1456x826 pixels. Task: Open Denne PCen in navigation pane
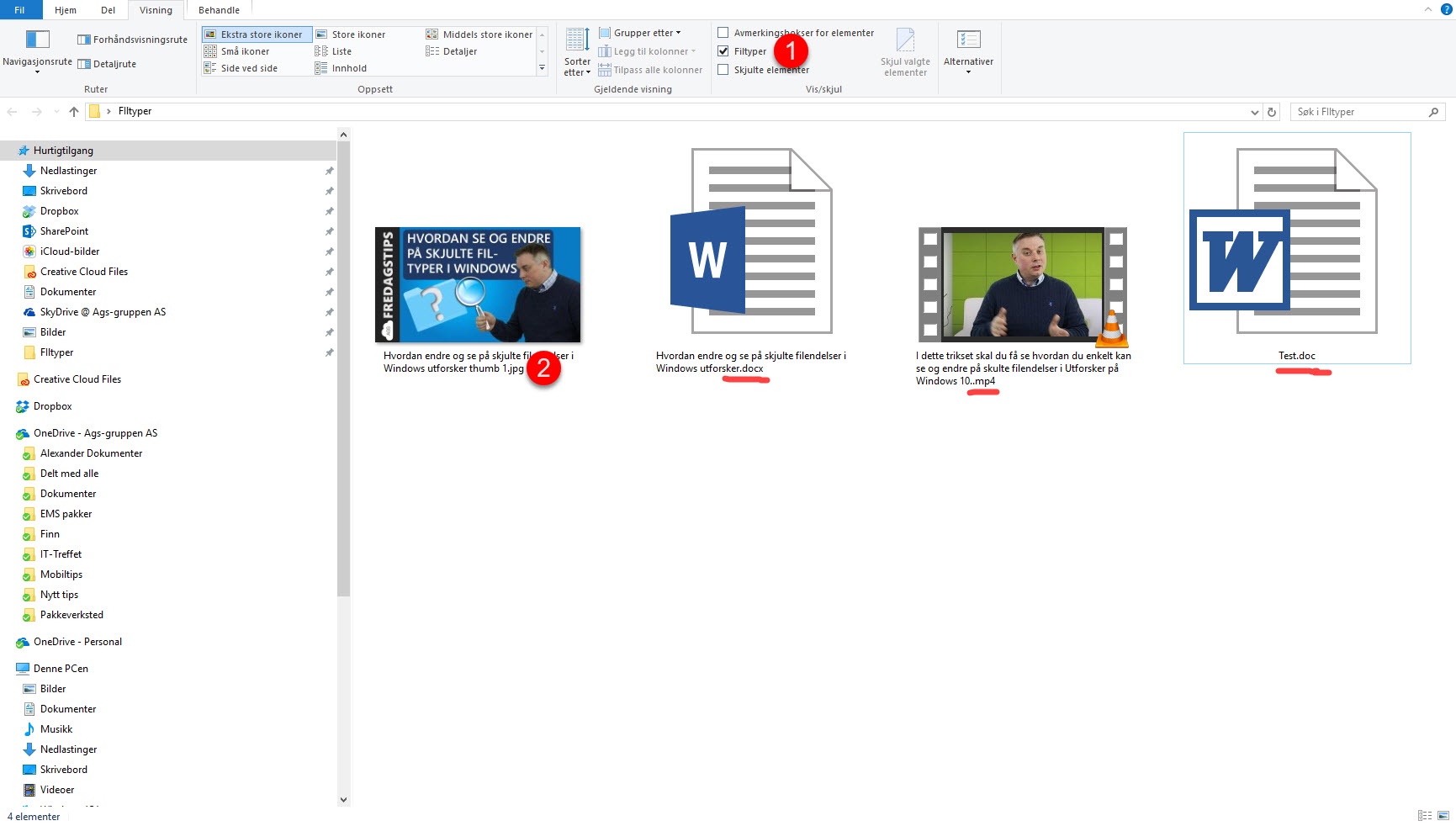coord(61,669)
